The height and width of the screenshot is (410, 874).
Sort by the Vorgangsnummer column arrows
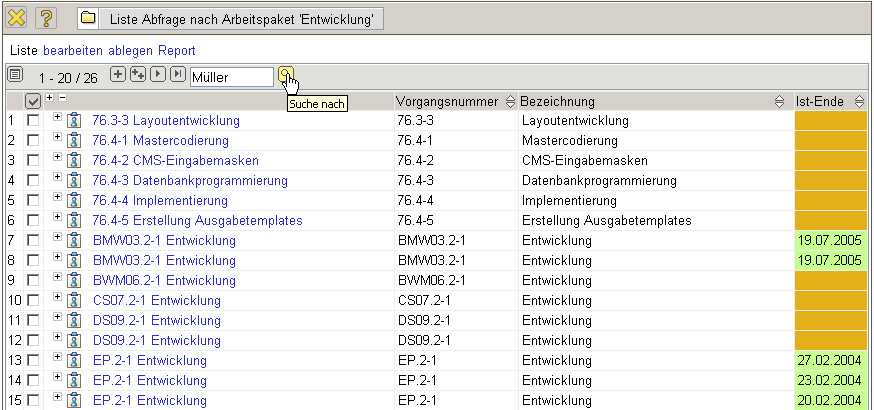coord(510,101)
